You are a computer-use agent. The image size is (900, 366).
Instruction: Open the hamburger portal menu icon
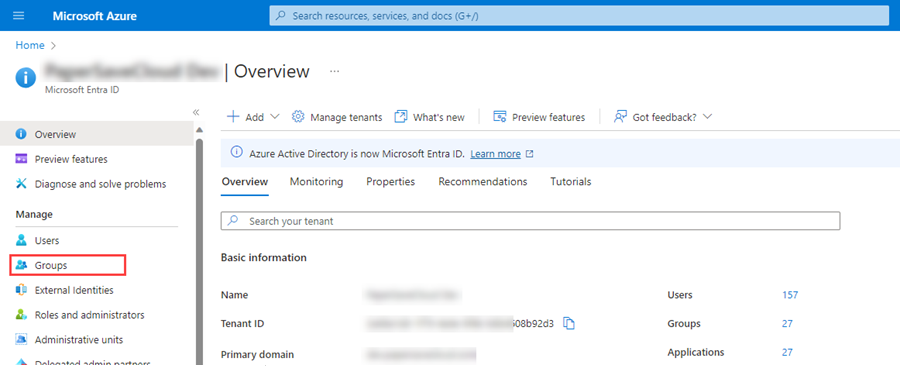pos(19,15)
